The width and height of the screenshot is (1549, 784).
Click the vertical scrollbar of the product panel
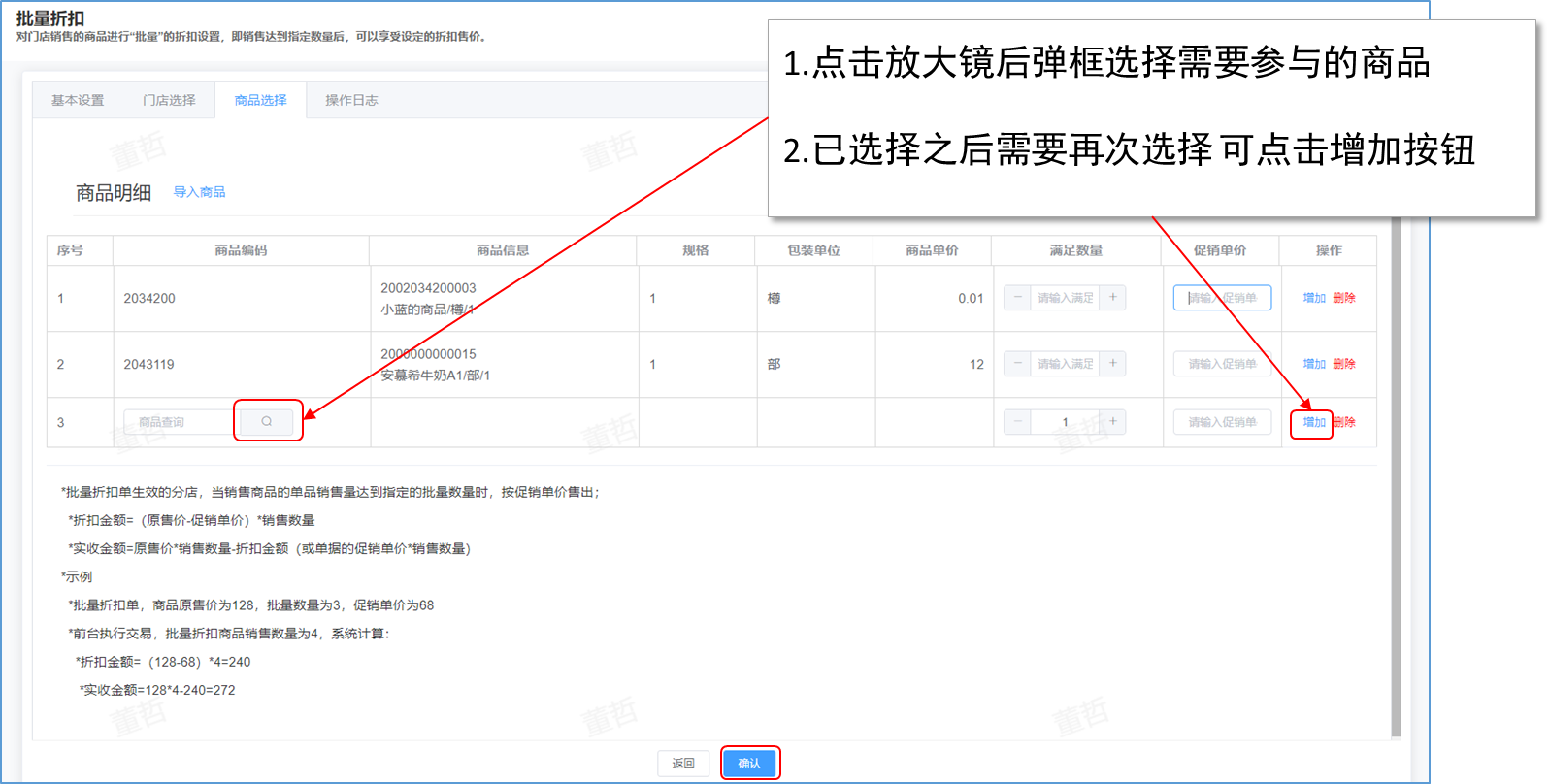(x=1396, y=475)
